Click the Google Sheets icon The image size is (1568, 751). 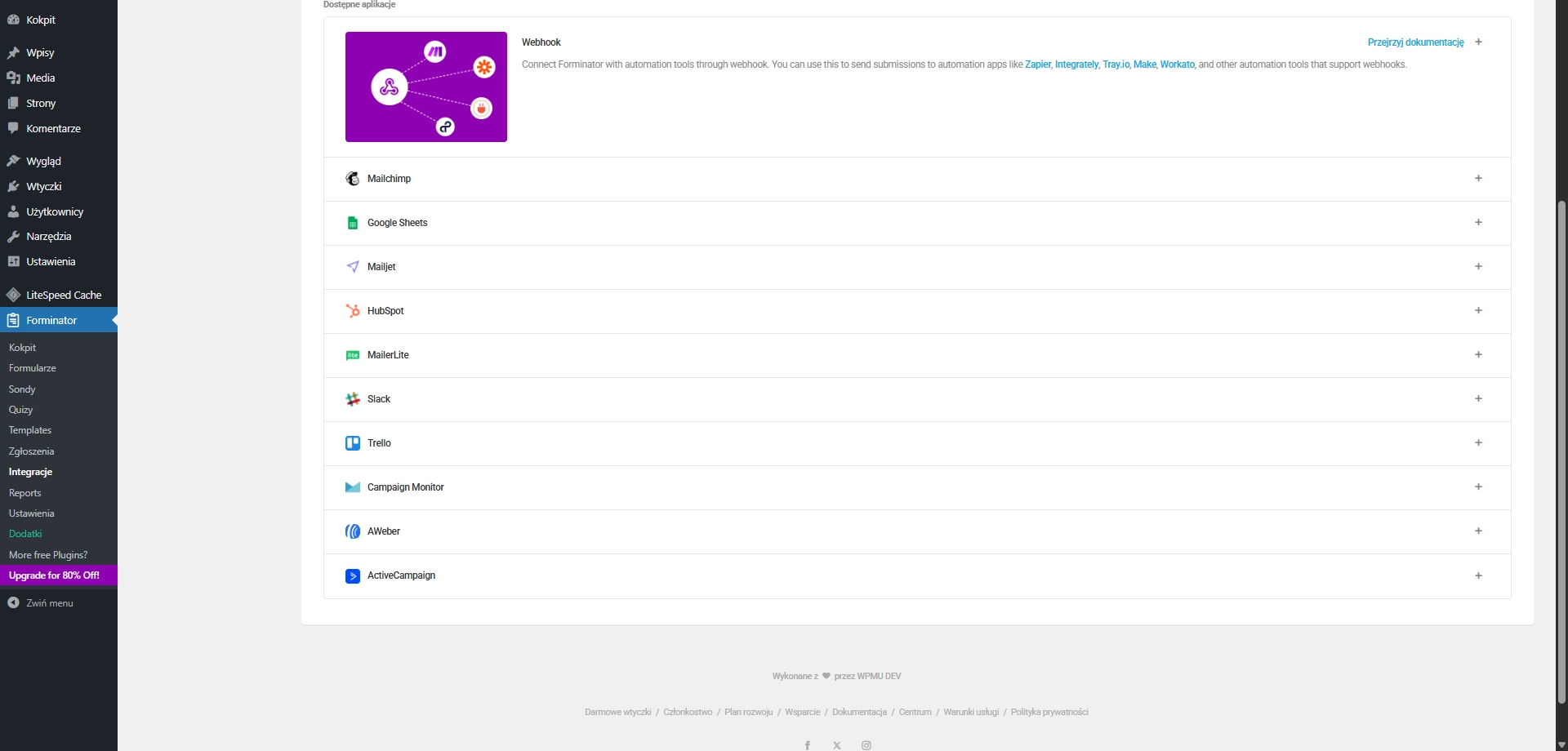[353, 223]
